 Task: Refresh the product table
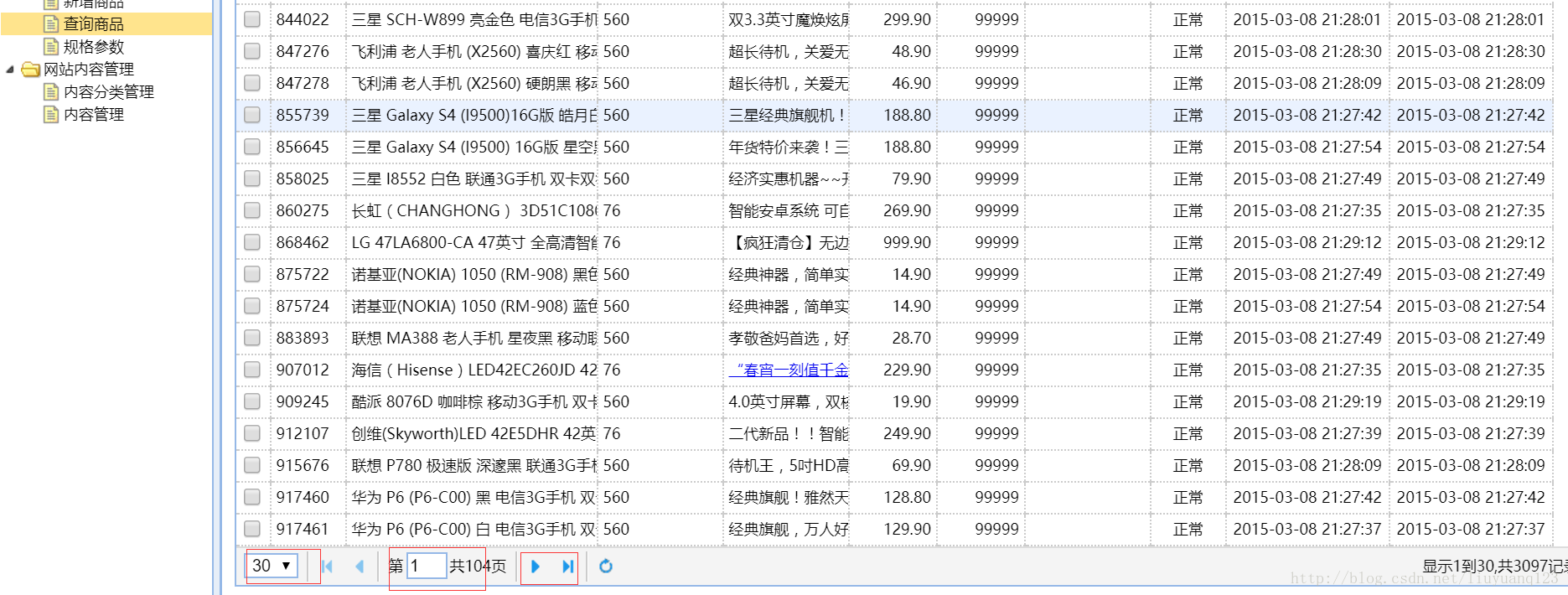click(606, 567)
